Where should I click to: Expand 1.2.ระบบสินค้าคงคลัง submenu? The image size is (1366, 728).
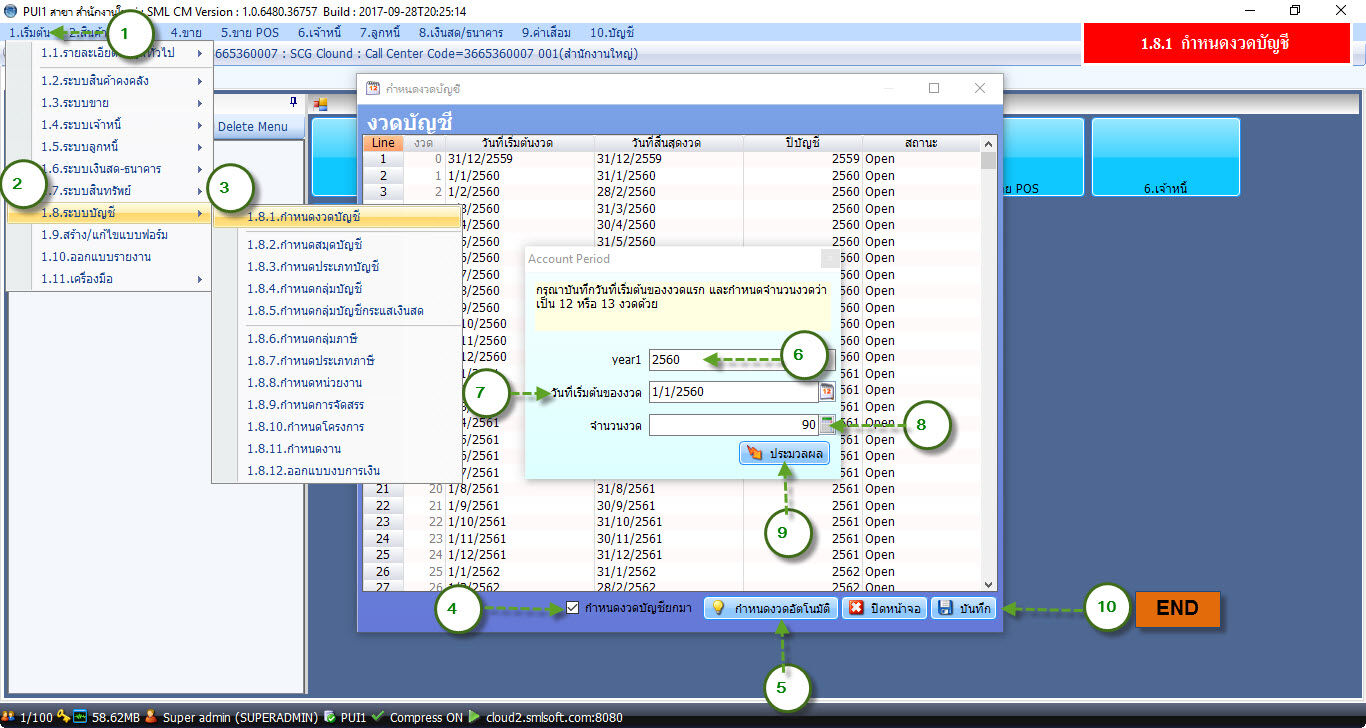(x=109, y=81)
